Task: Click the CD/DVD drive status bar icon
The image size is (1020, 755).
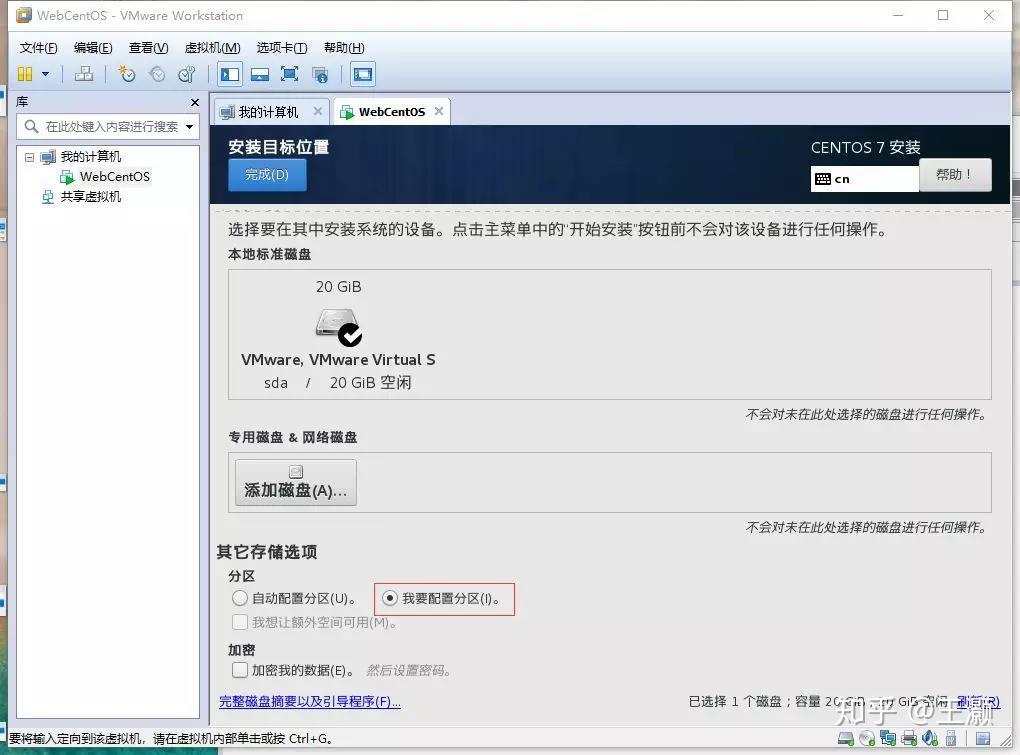Action: click(x=867, y=739)
